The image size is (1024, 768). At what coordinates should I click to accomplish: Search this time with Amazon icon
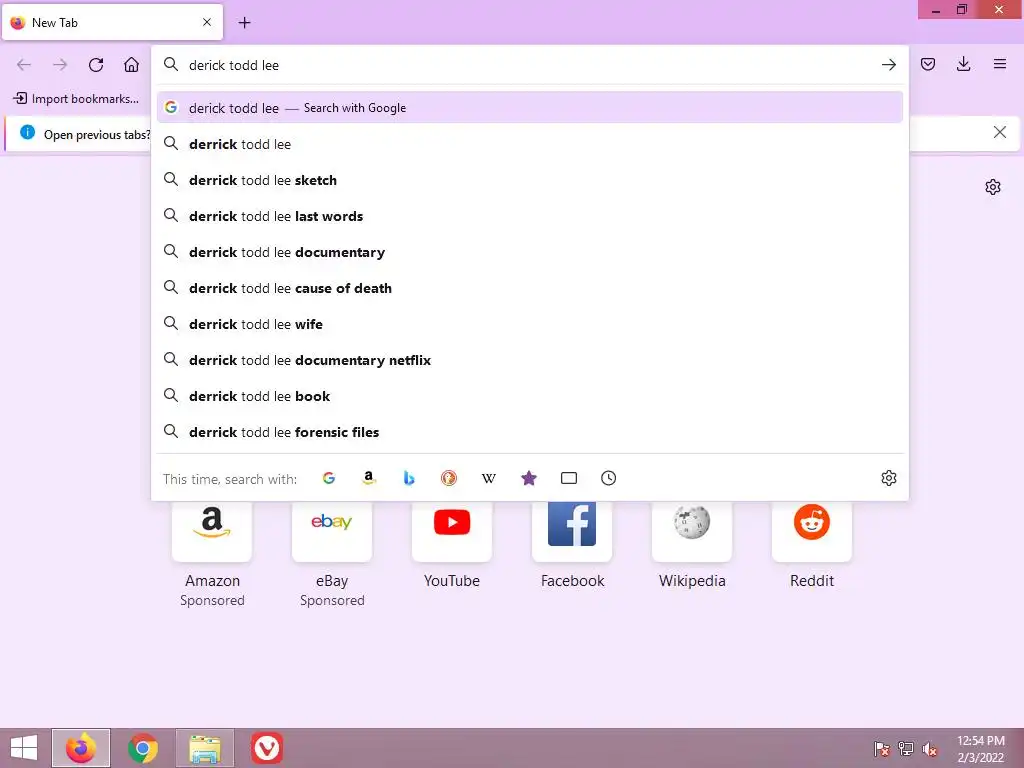(x=369, y=478)
